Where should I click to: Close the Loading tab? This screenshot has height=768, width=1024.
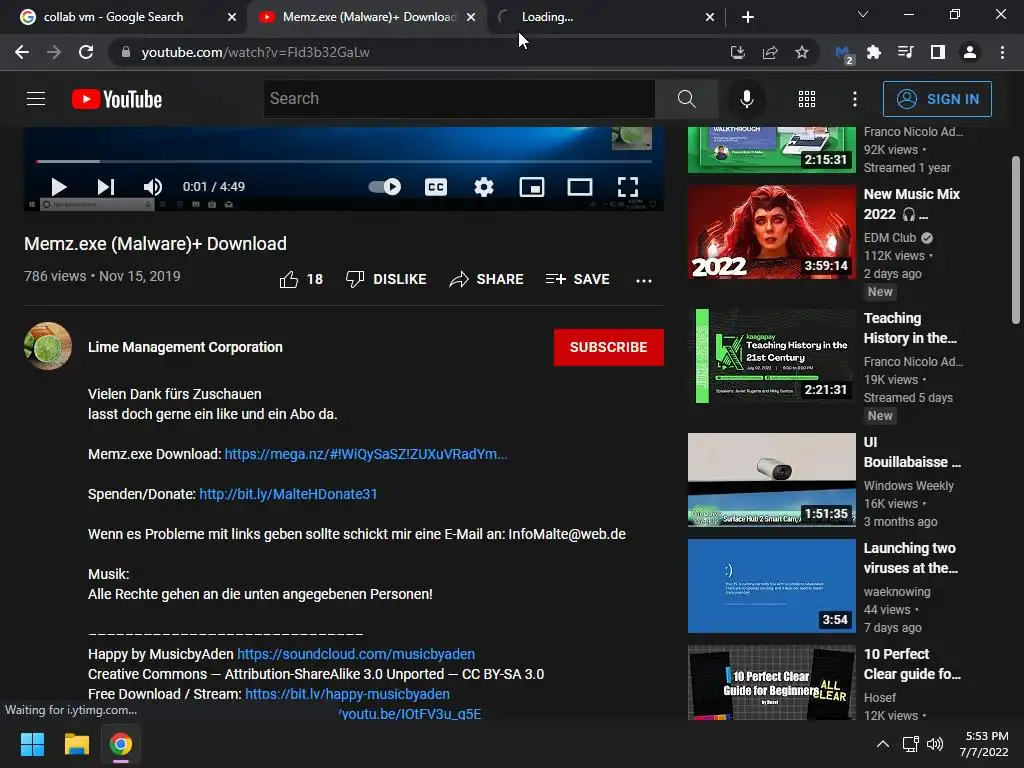[x=710, y=17]
